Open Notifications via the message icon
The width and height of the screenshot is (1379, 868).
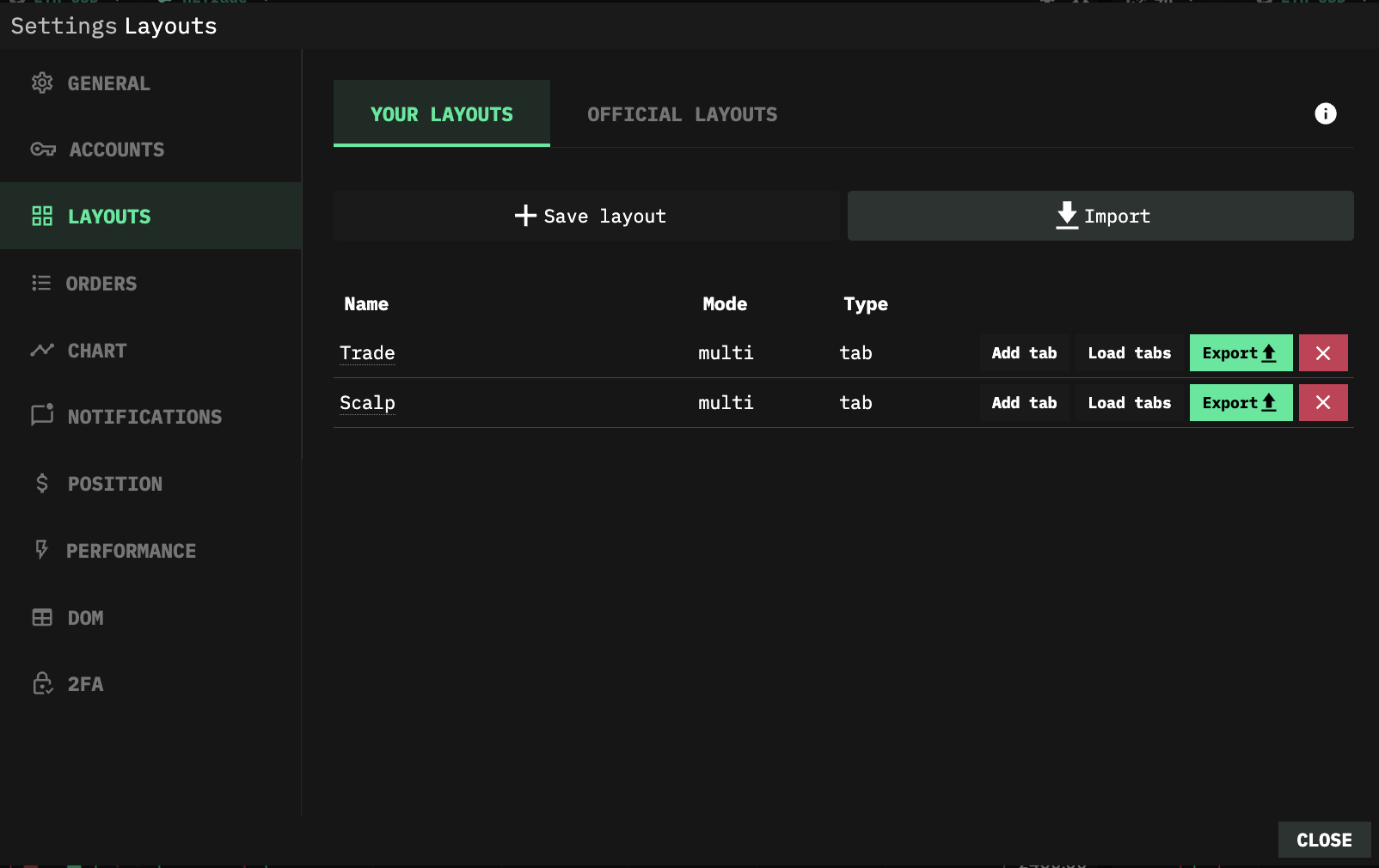tap(42, 416)
